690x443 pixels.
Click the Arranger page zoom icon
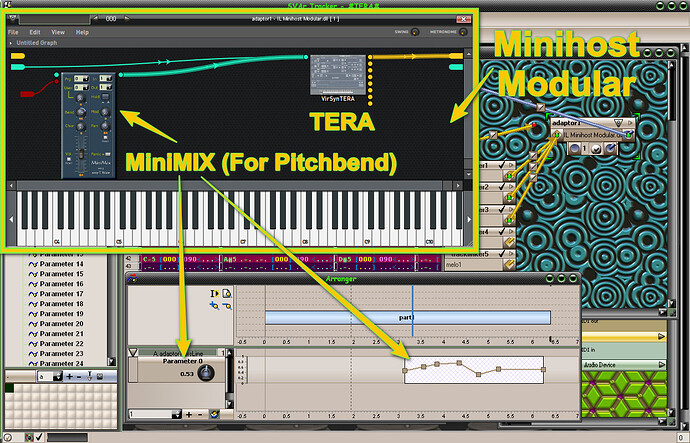227,293
